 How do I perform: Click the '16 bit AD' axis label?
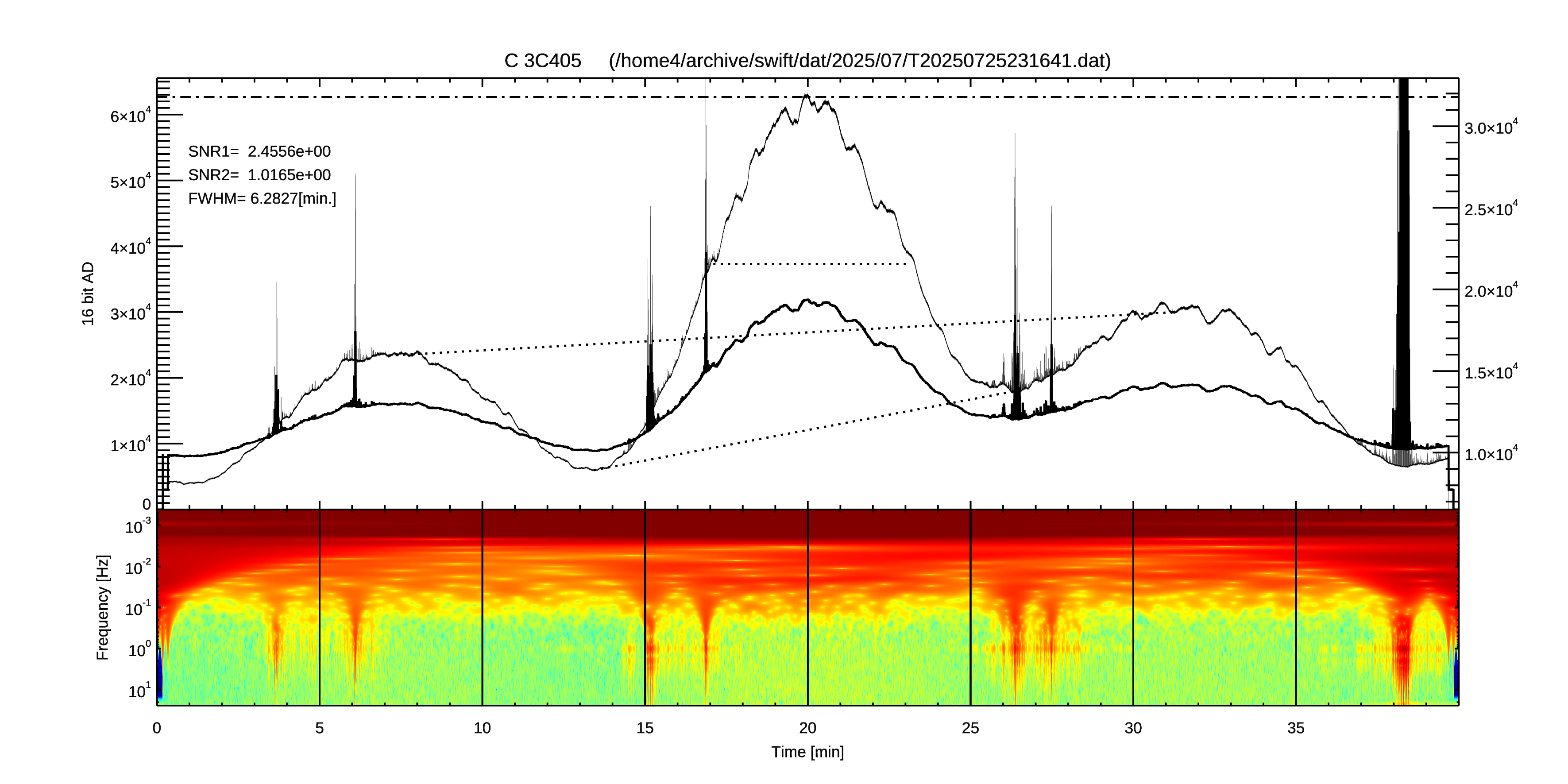click(x=88, y=294)
